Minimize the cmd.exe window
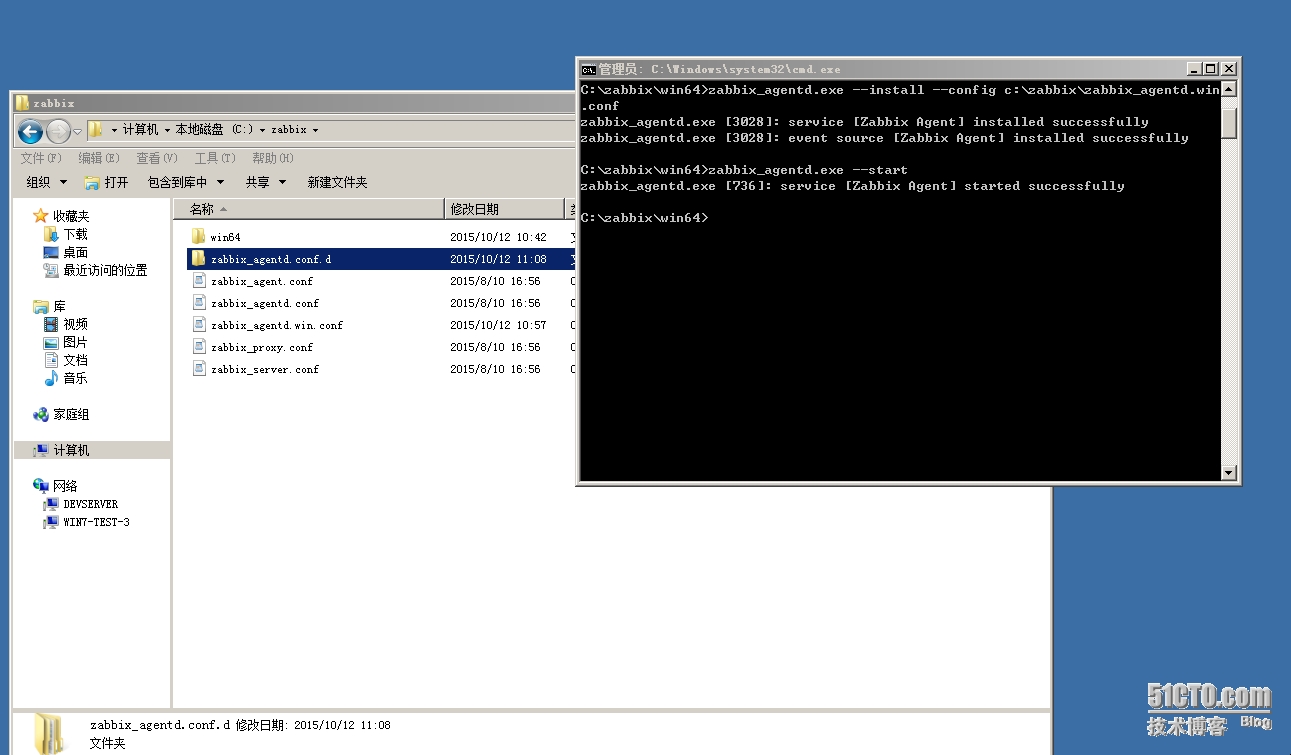The width and height of the screenshot is (1291, 755). pos(1195,69)
